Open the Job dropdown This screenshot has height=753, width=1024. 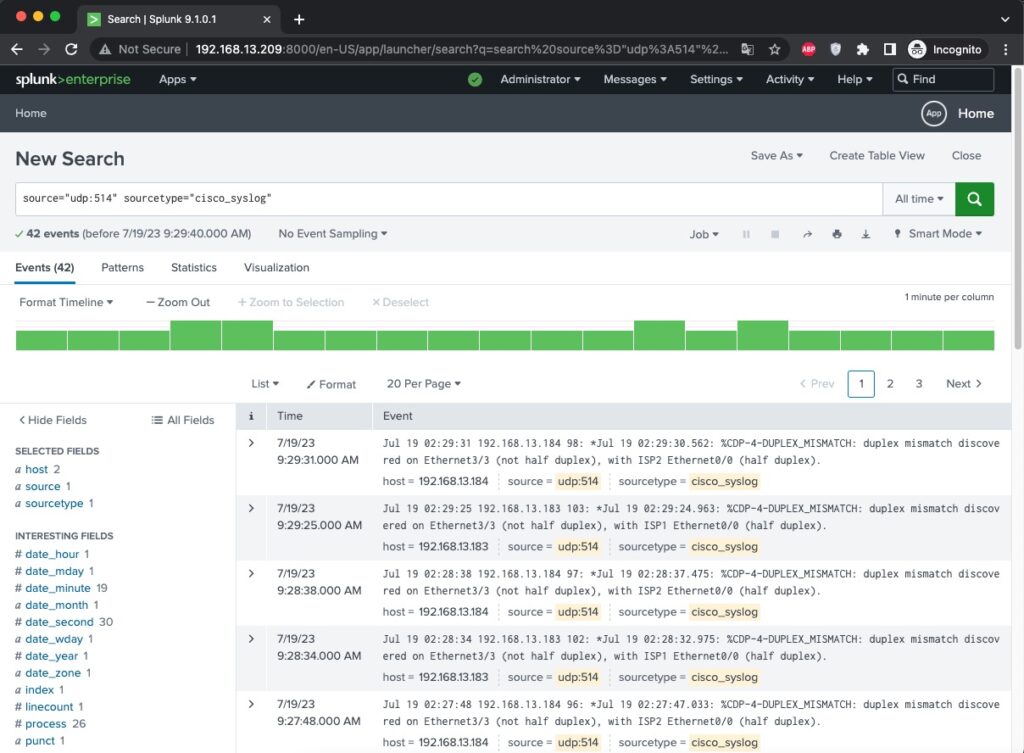coord(704,234)
